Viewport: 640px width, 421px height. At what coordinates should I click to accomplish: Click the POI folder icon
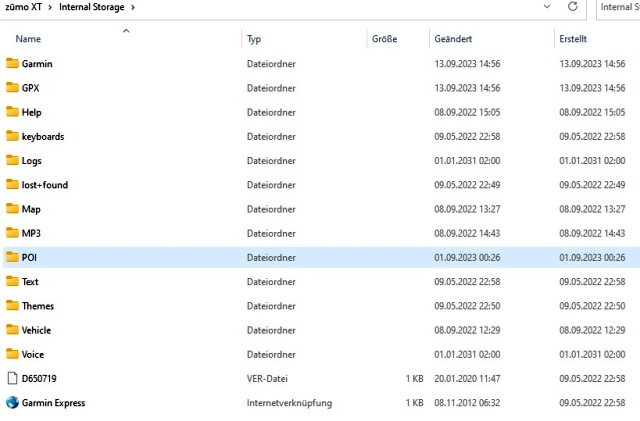click(x=12, y=257)
